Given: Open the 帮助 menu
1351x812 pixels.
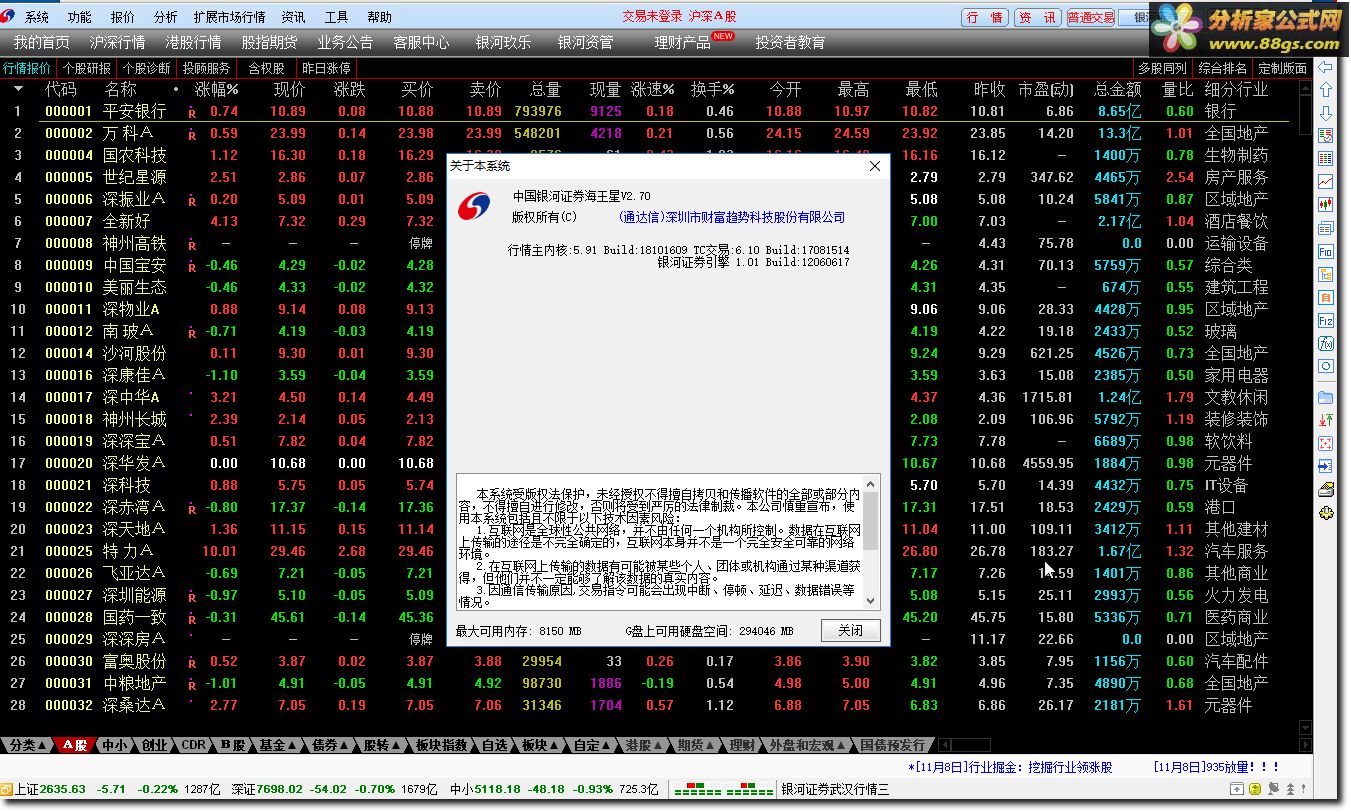Looking at the screenshot, I should 380,17.
